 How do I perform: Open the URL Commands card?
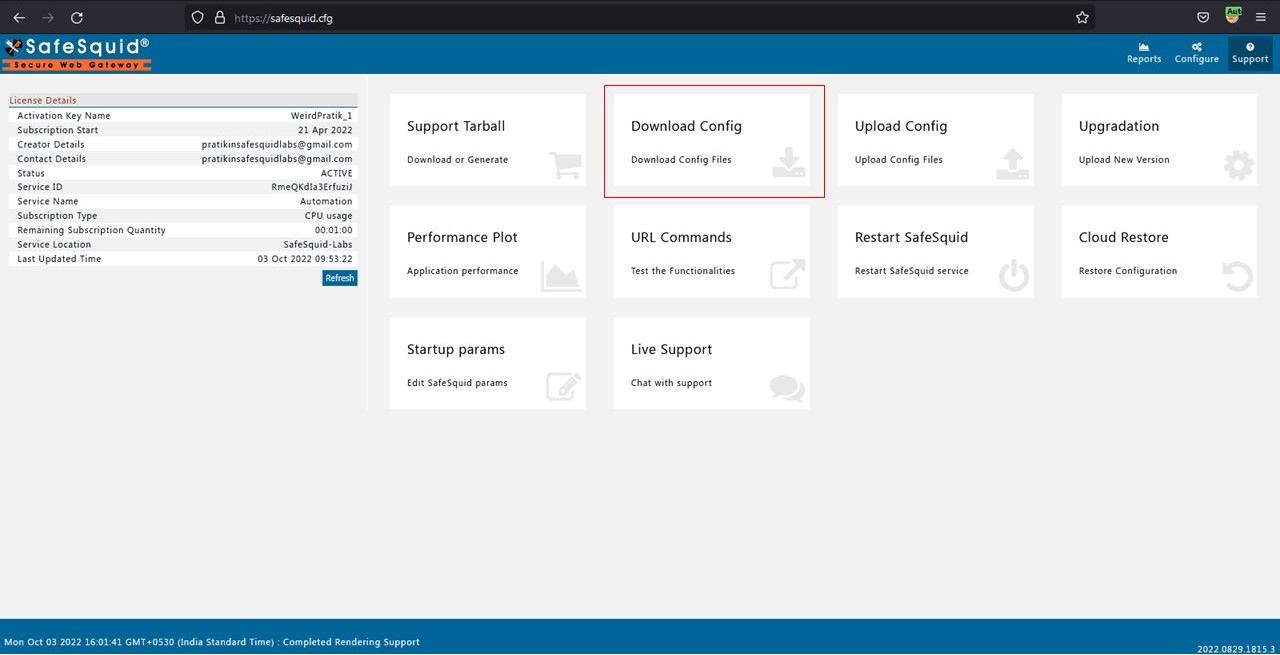tap(711, 252)
